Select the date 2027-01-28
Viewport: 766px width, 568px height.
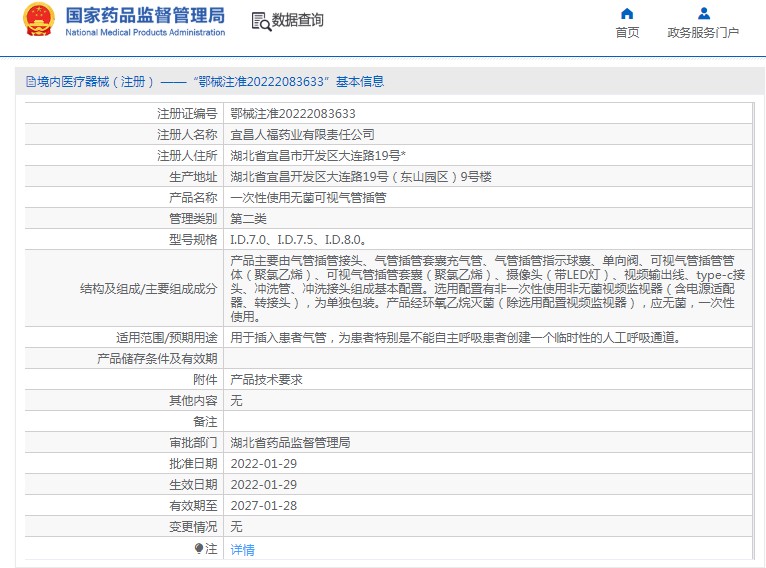[x=264, y=505]
